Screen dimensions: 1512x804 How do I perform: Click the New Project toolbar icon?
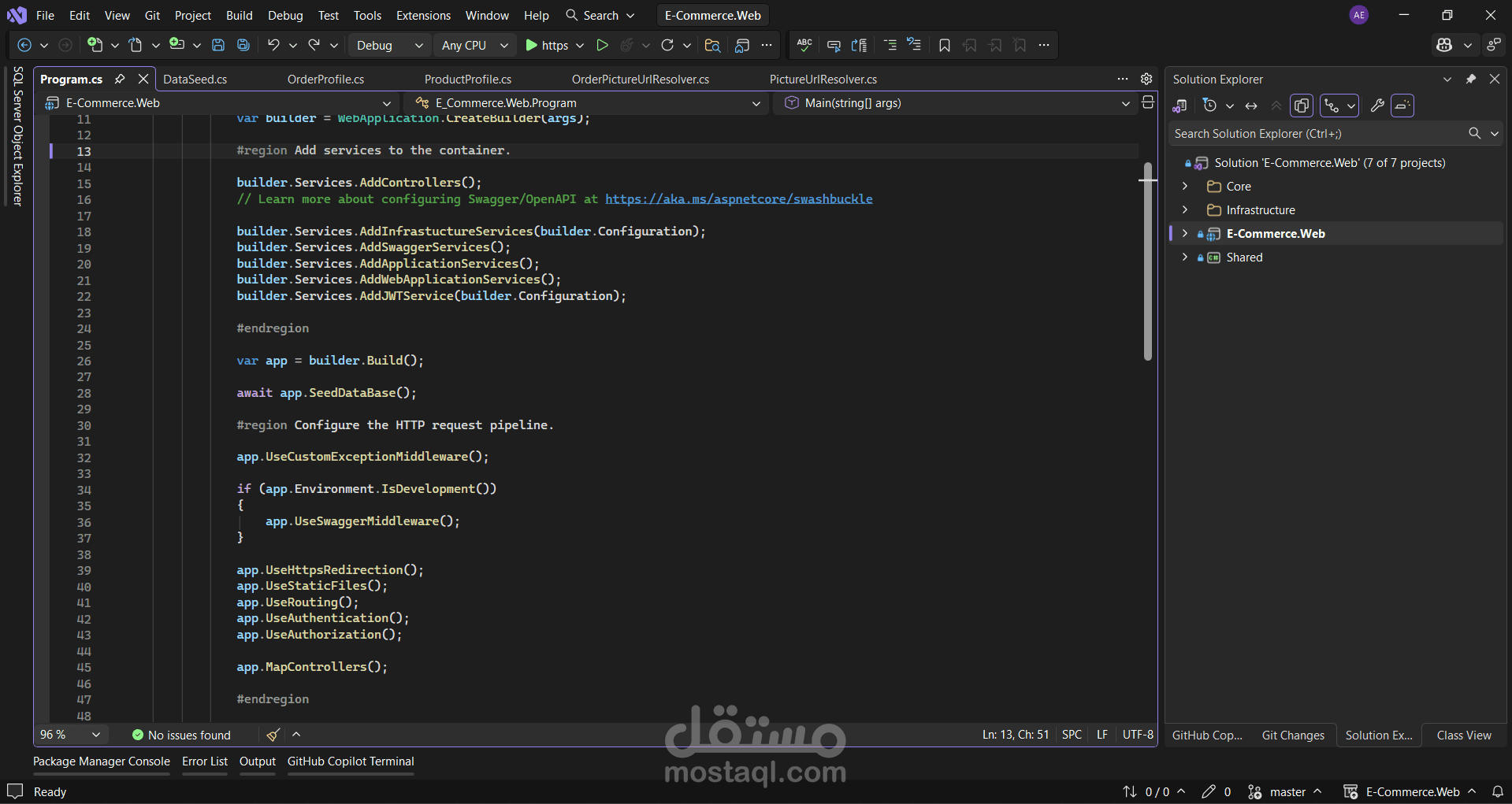pos(95,46)
